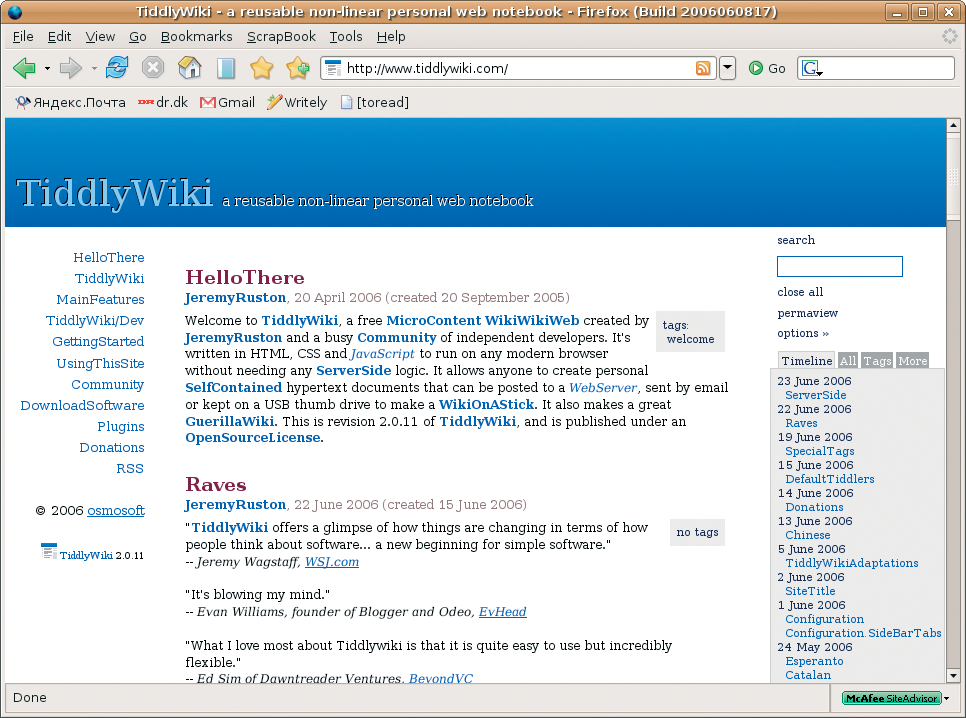Image resolution: width=966 pixels, height=718 pixels.
Task: Open the ScrapBook menu
Action: (281, 36)
